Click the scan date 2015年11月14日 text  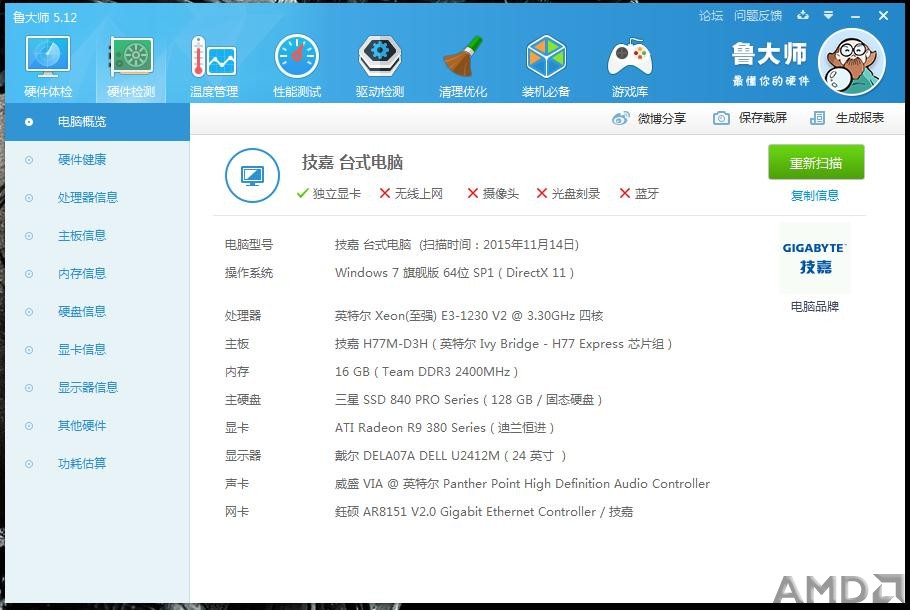pyautogui.click(x=528, y=245)
